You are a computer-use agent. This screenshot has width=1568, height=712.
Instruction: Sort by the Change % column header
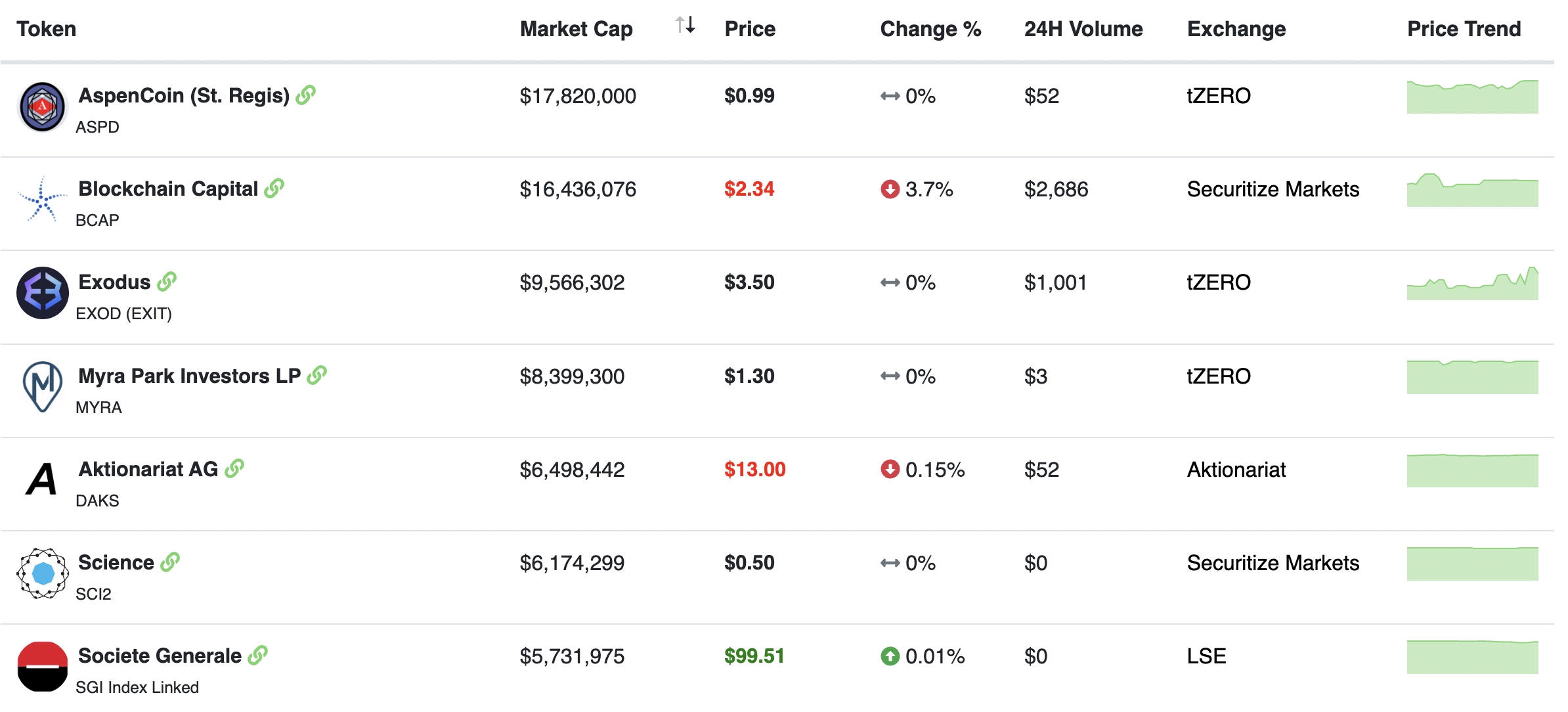pos(930,29)
